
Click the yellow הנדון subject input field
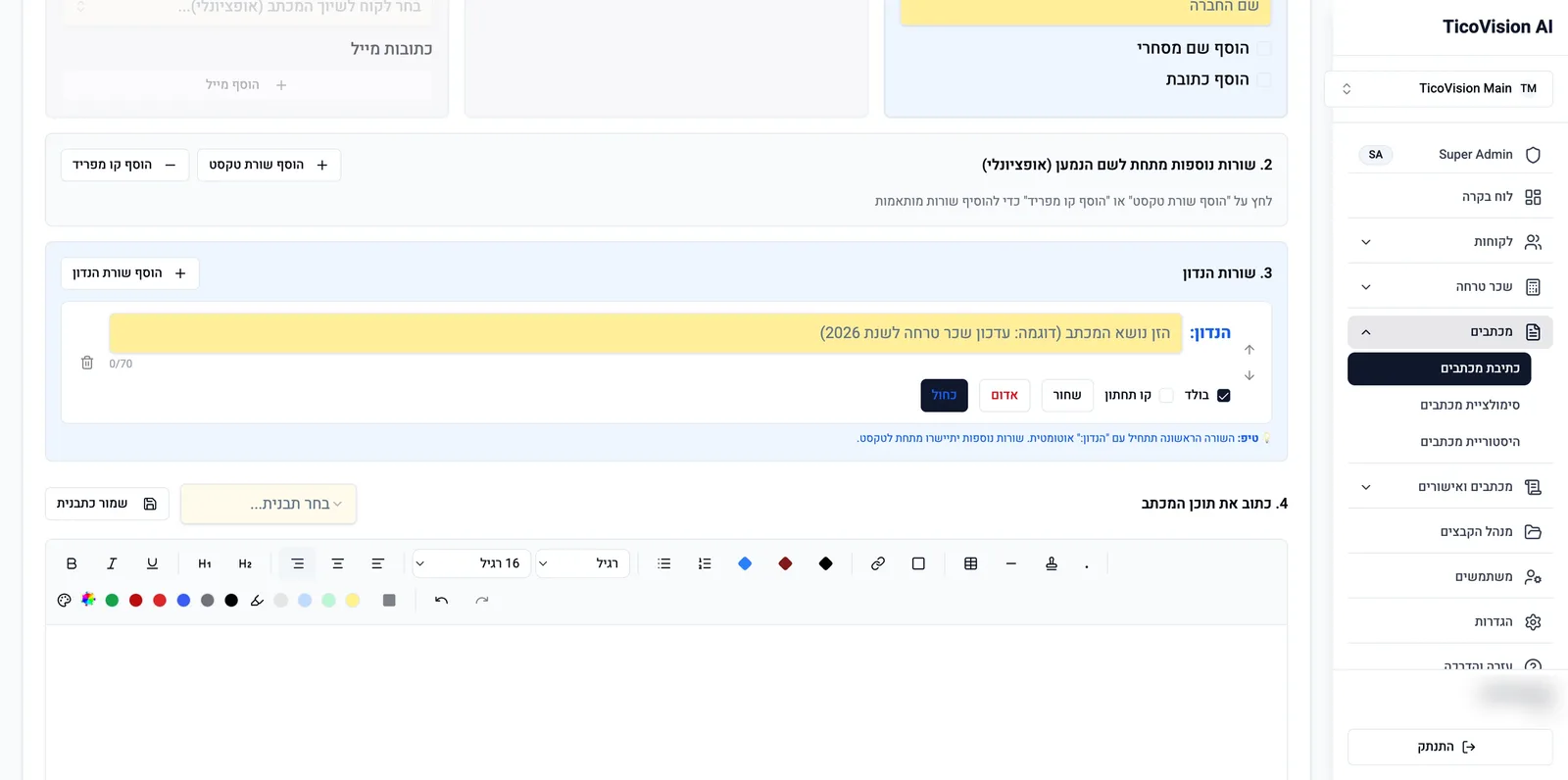pyautogui.click(x=646, y=333)
